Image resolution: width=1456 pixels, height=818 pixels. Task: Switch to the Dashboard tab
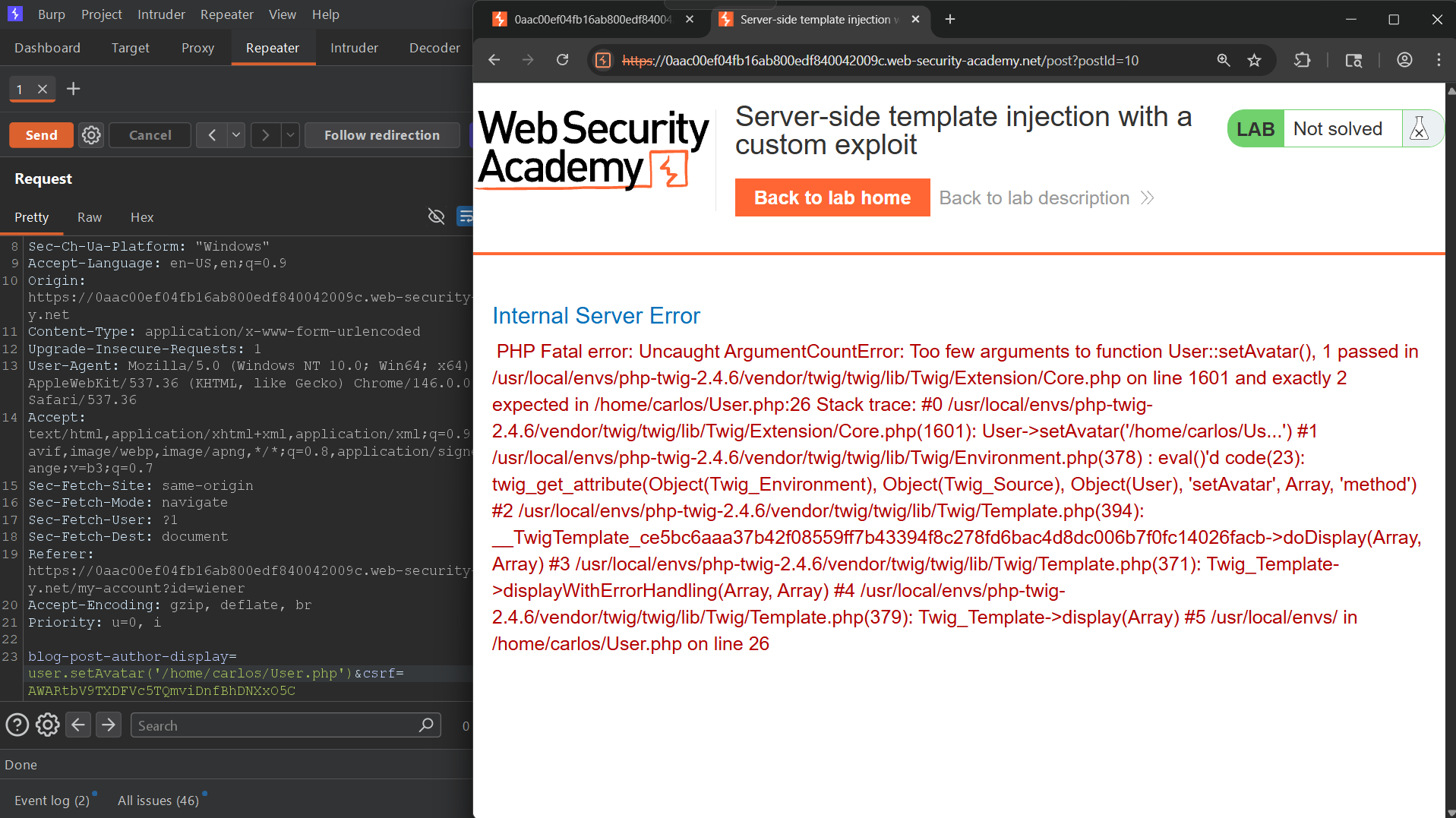coord(47,48)
